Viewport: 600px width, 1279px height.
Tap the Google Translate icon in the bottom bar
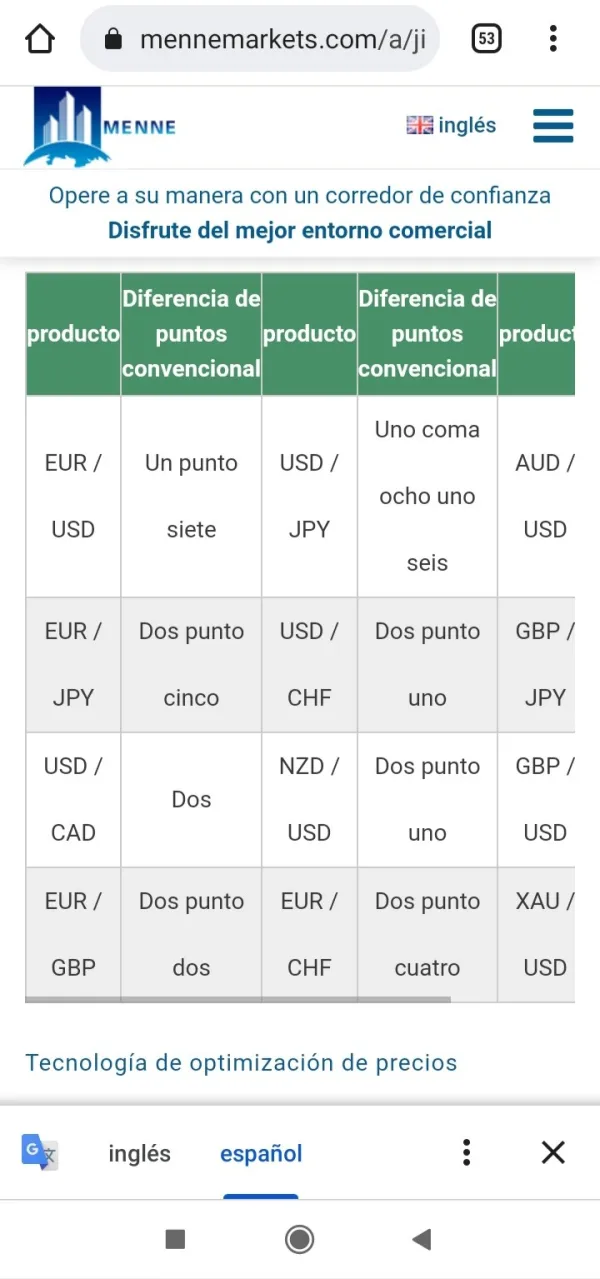pyautogui.click(x=38, y=1152)
